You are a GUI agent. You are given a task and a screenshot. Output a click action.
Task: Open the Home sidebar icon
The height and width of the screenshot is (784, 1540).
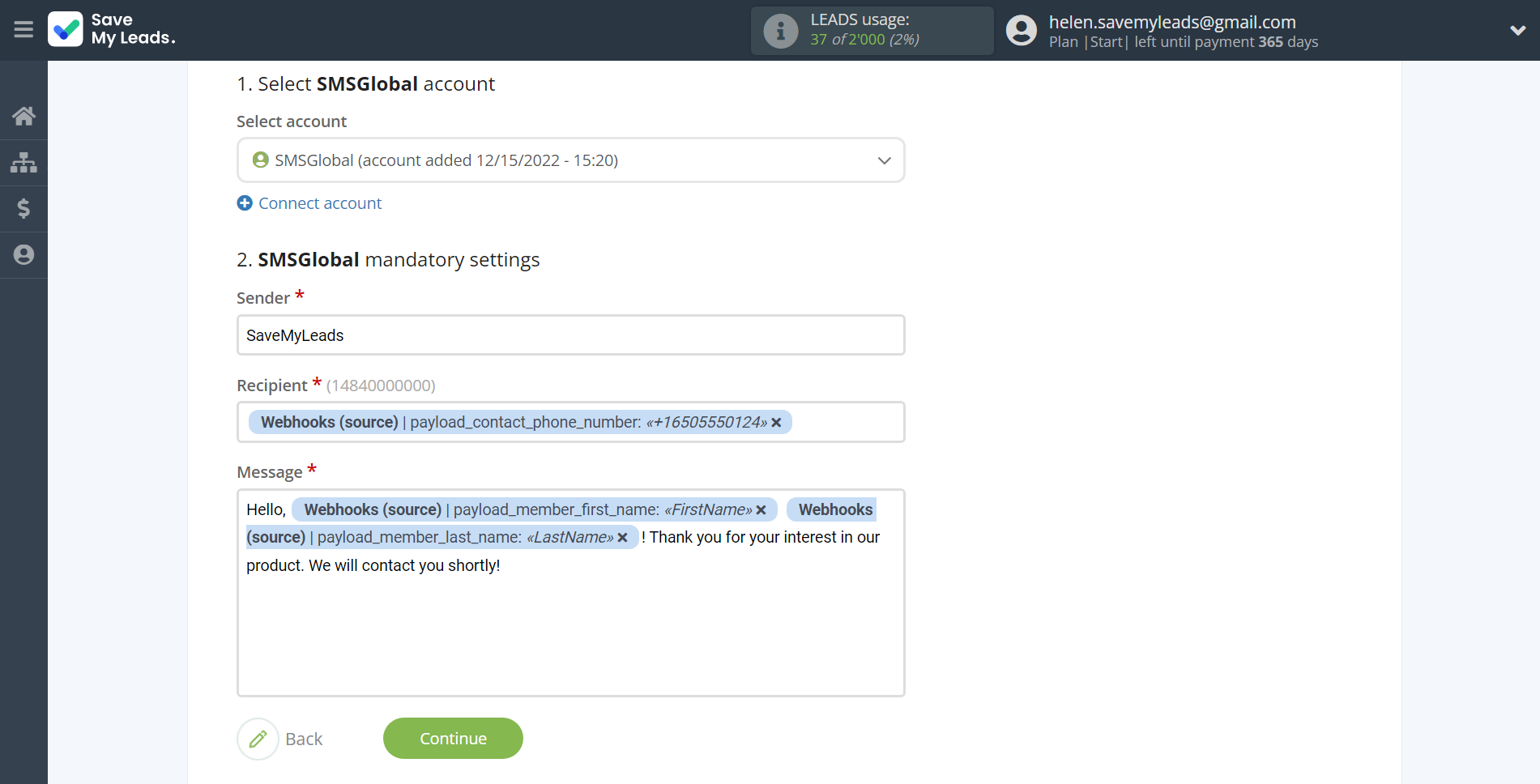[x=23, y=116]
